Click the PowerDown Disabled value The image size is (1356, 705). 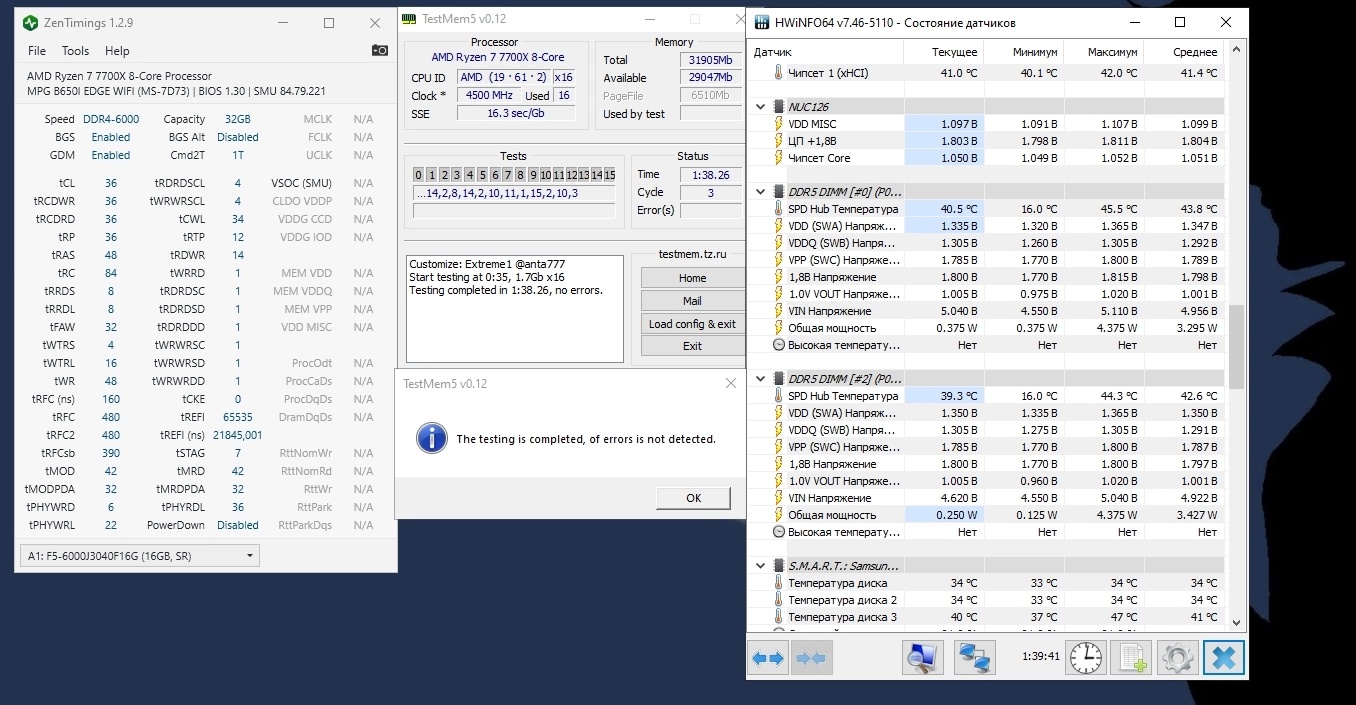[x=237, y=525]
